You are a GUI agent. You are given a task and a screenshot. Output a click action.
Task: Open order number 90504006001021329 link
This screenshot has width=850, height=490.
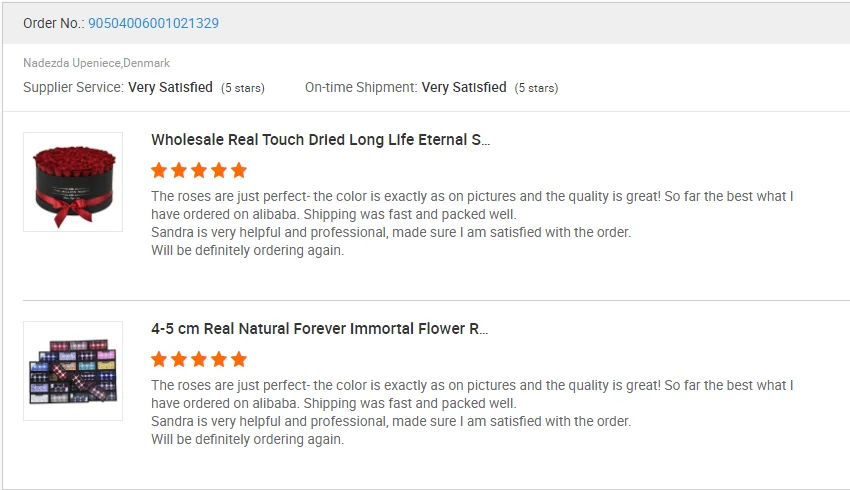153,23
